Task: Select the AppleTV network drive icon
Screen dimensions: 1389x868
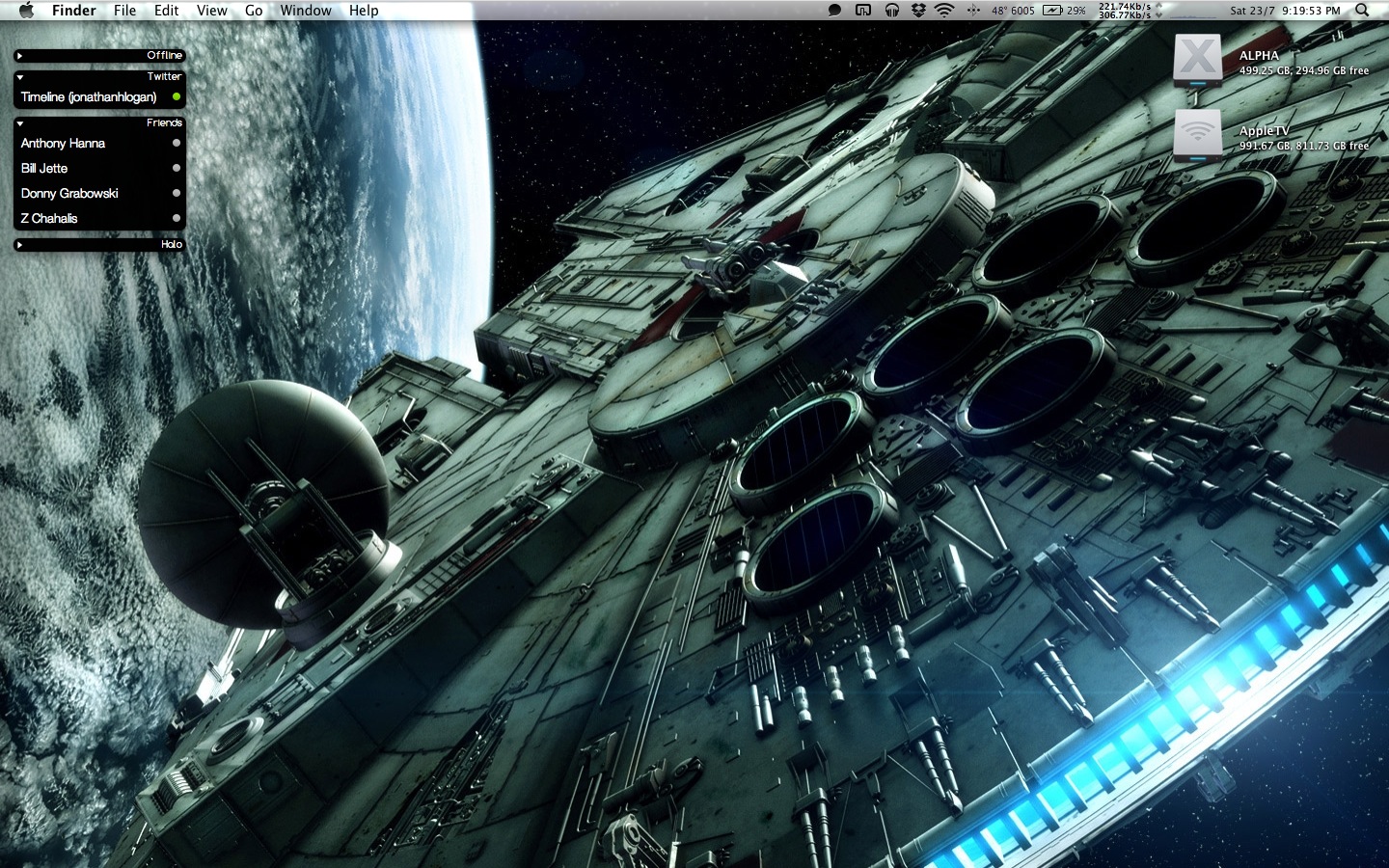Action: pyautogui.click(x=1198, y=136)
